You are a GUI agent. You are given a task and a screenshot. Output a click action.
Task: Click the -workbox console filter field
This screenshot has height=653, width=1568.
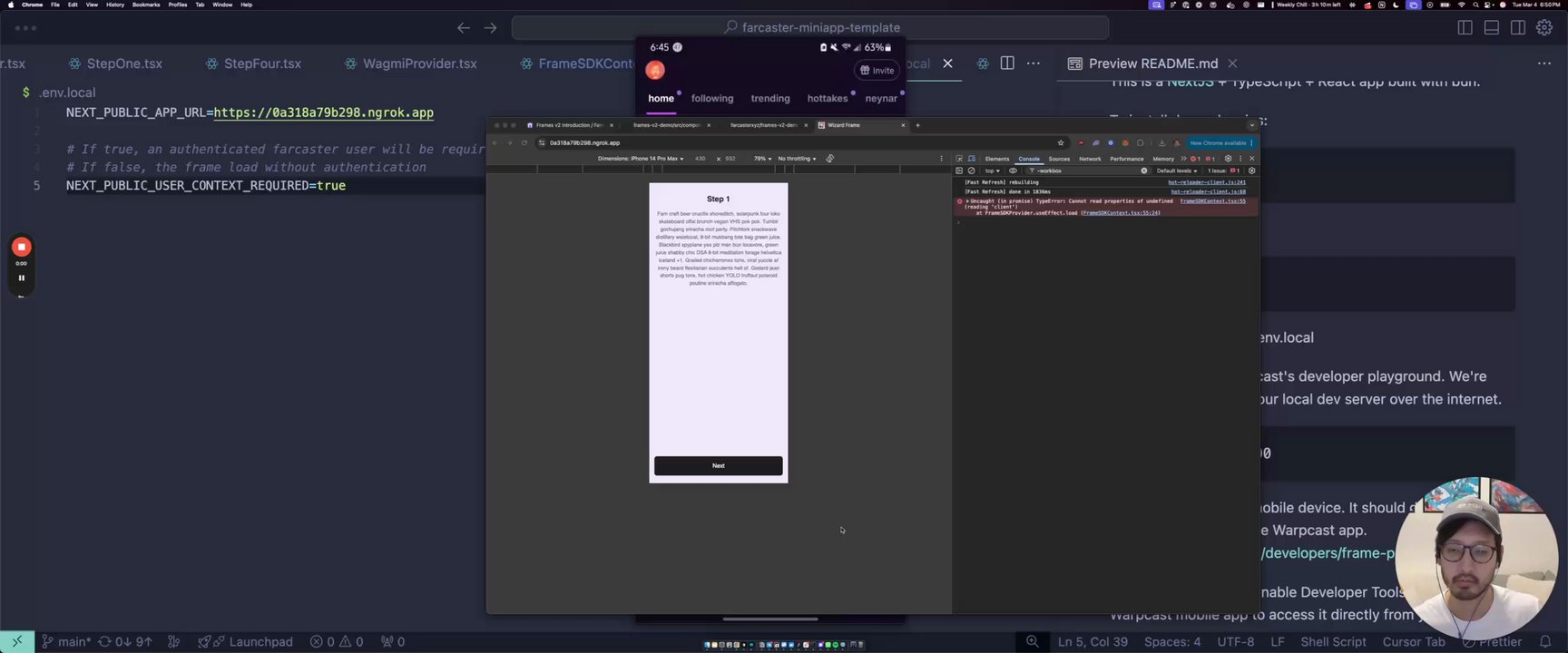pos(1086,171)
